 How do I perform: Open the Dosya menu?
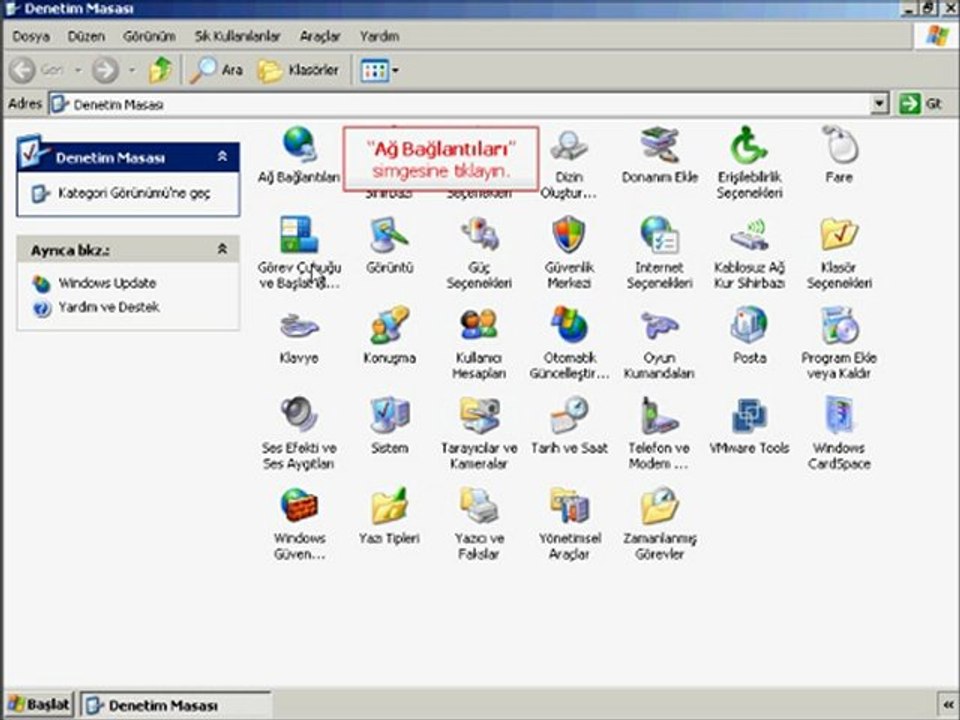pos(31,36)
